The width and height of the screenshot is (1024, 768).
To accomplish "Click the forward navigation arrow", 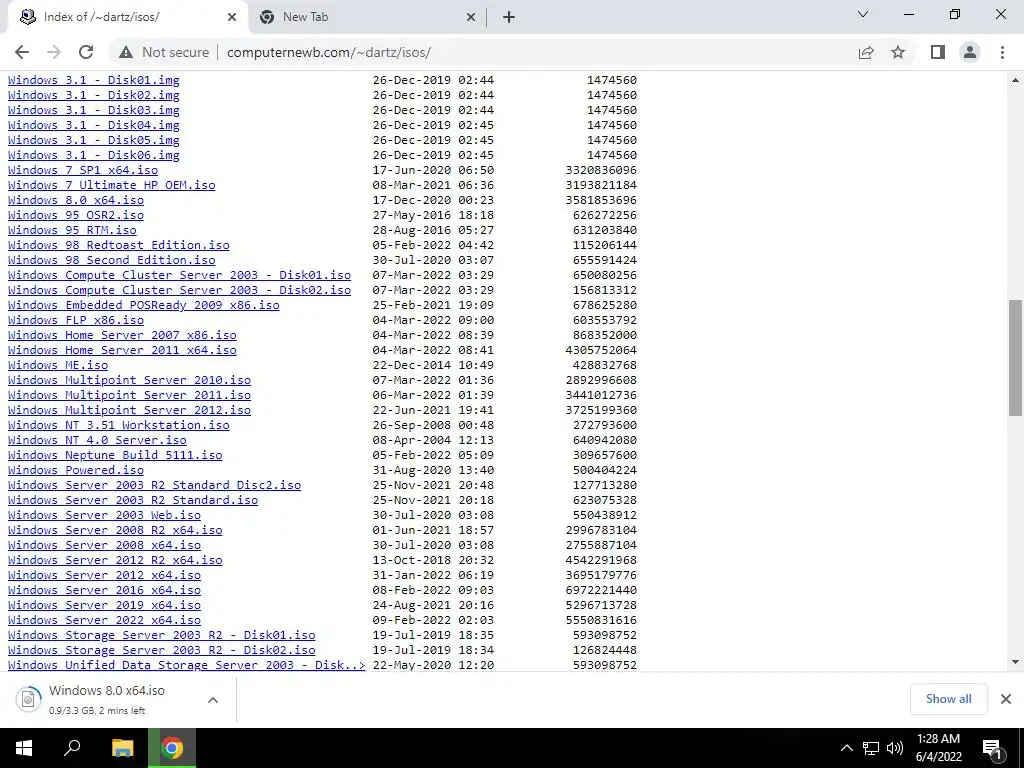I will click(54, 52).
